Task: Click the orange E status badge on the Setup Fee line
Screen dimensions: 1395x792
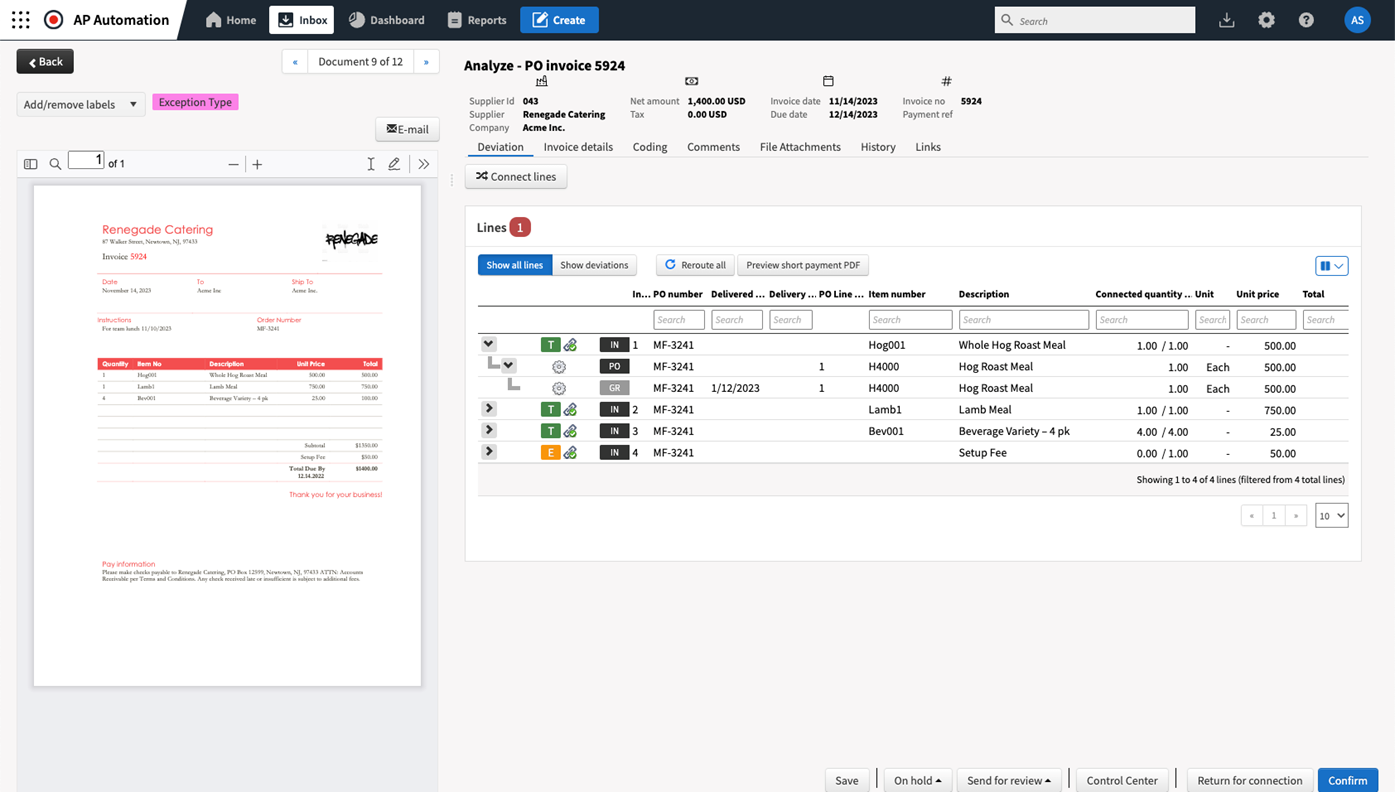Action: tap(549, 451)
